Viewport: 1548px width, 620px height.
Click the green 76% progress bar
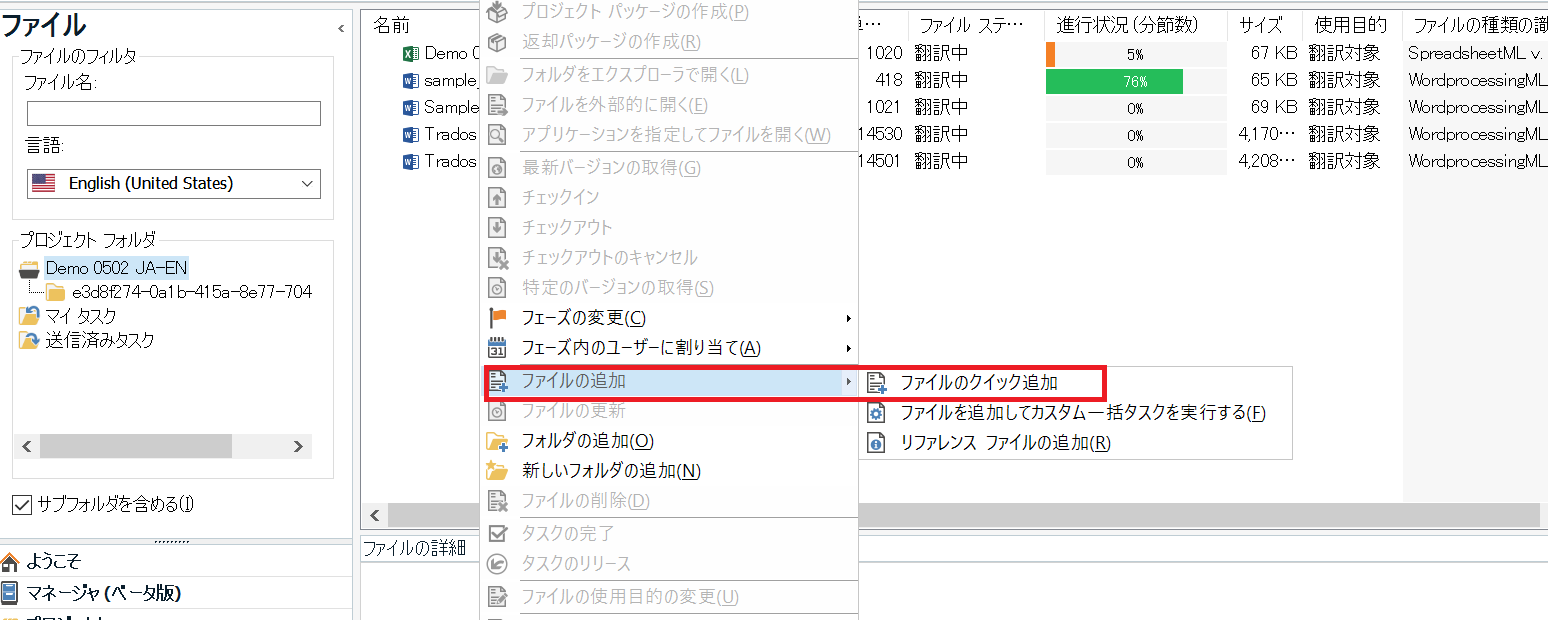(x=1114, y=81)
